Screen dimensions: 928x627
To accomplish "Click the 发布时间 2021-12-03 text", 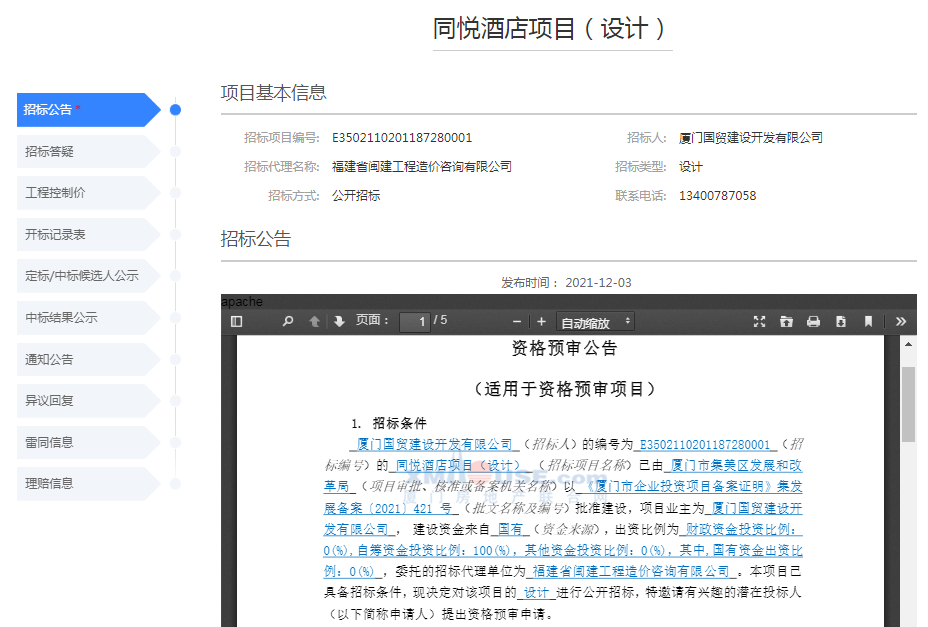I will 566,283.
